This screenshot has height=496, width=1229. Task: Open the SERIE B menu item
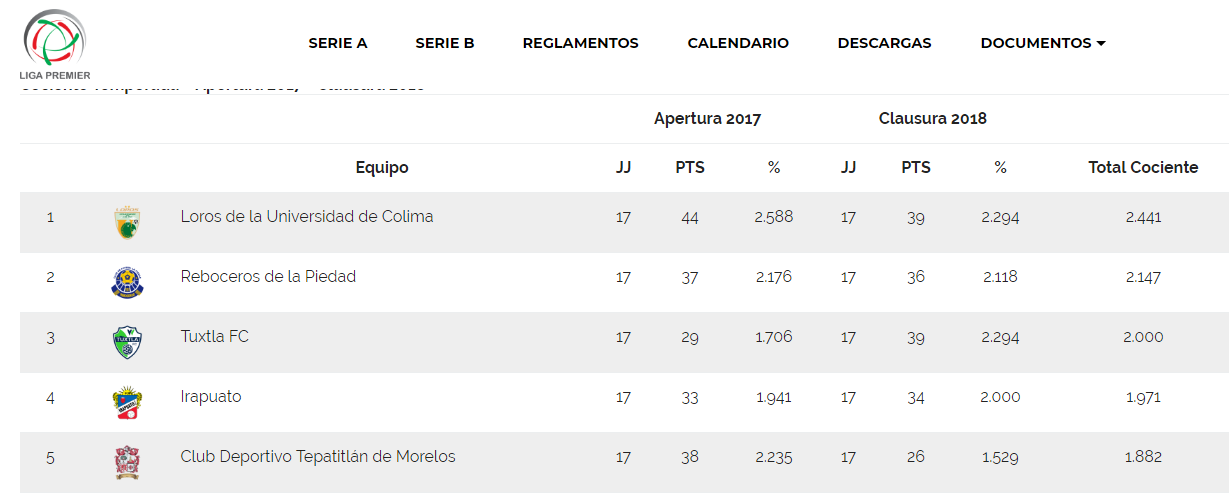[x=445, y=43]
